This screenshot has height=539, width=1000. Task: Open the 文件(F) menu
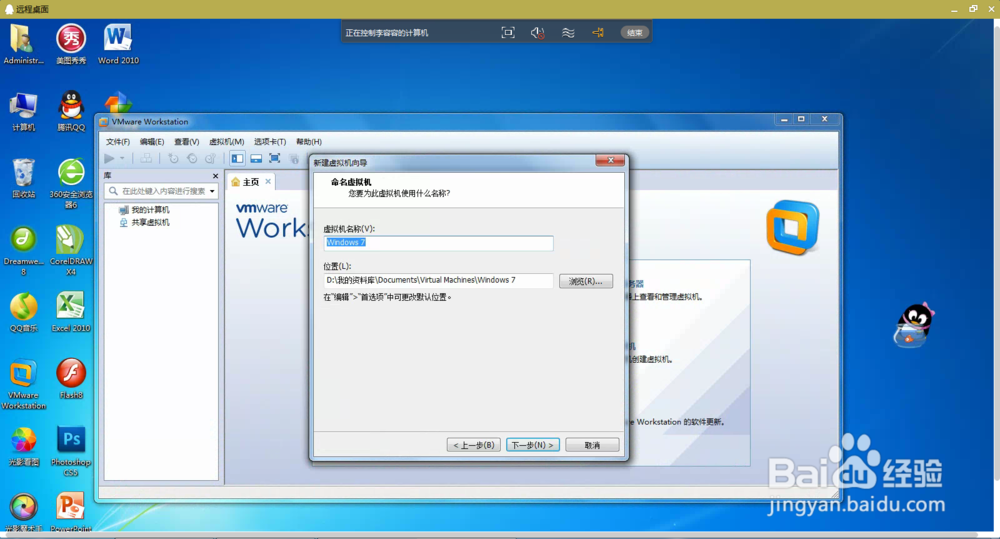click(117, 142)
